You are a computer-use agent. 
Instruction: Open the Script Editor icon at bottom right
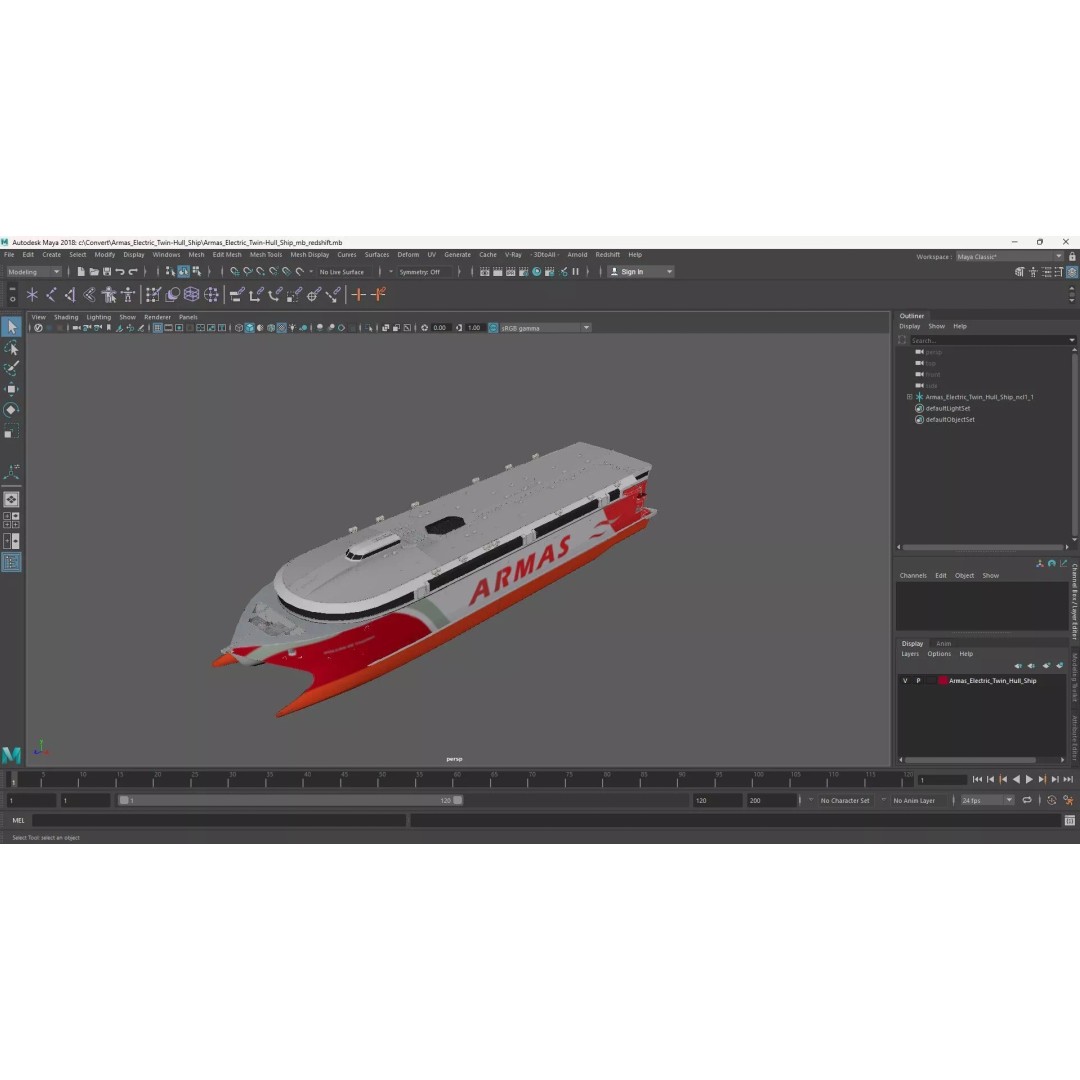click(1070, 820)
